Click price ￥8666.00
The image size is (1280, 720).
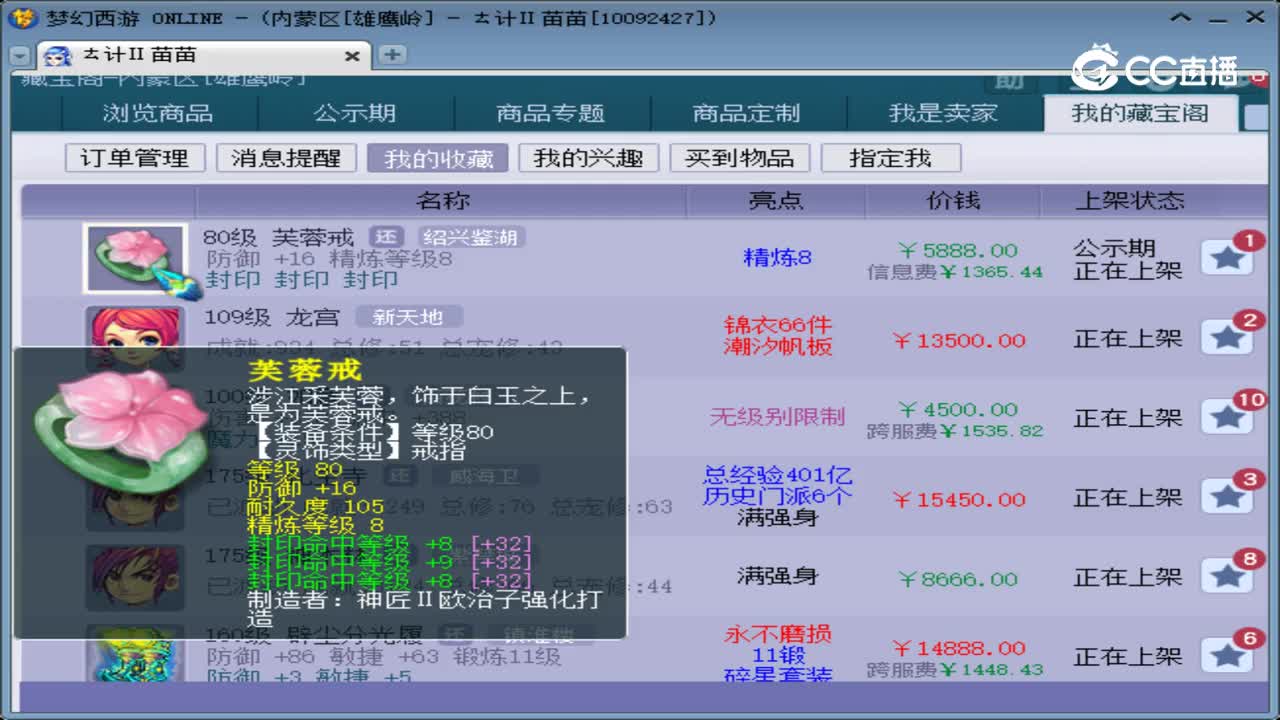(957, 579)
